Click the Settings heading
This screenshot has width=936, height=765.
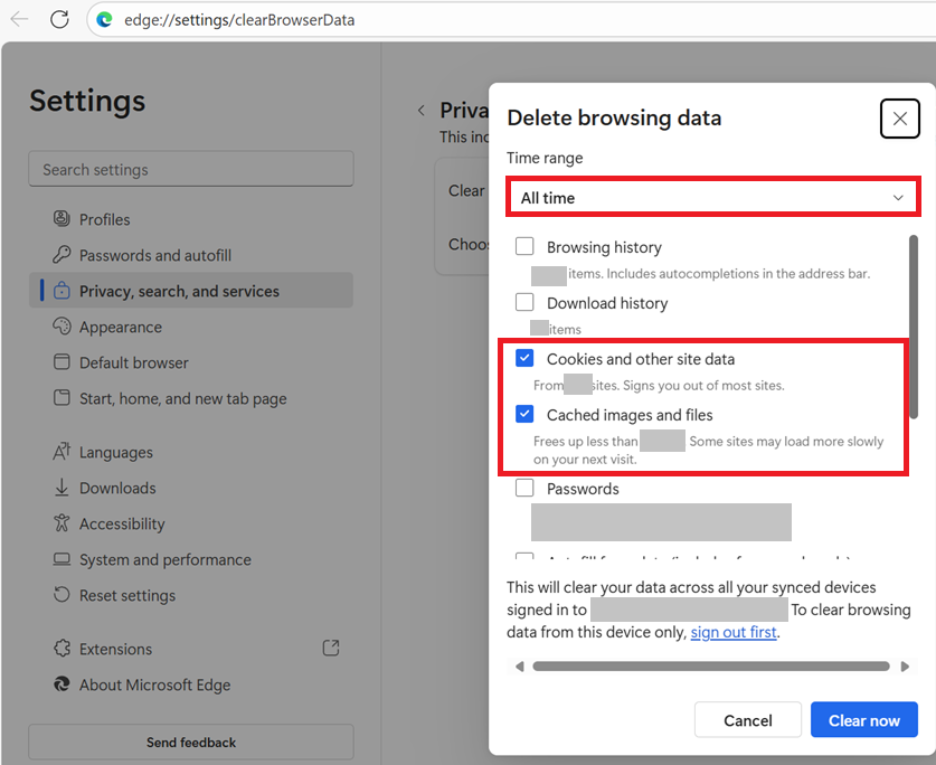pos(87,101)
